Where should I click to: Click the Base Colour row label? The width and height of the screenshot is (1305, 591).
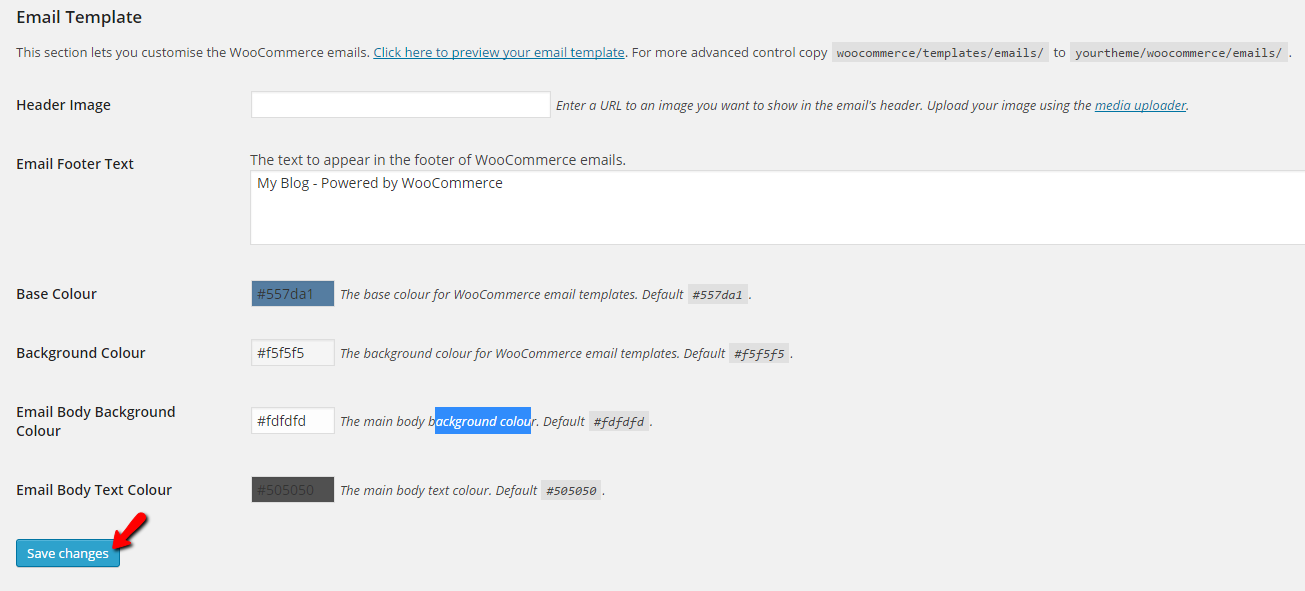56,293
